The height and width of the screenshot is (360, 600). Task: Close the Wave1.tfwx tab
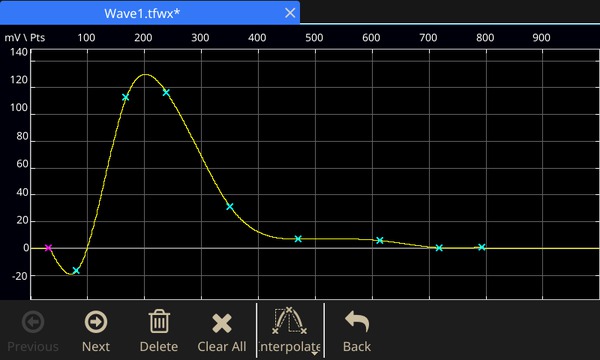[x=290, y=13]
